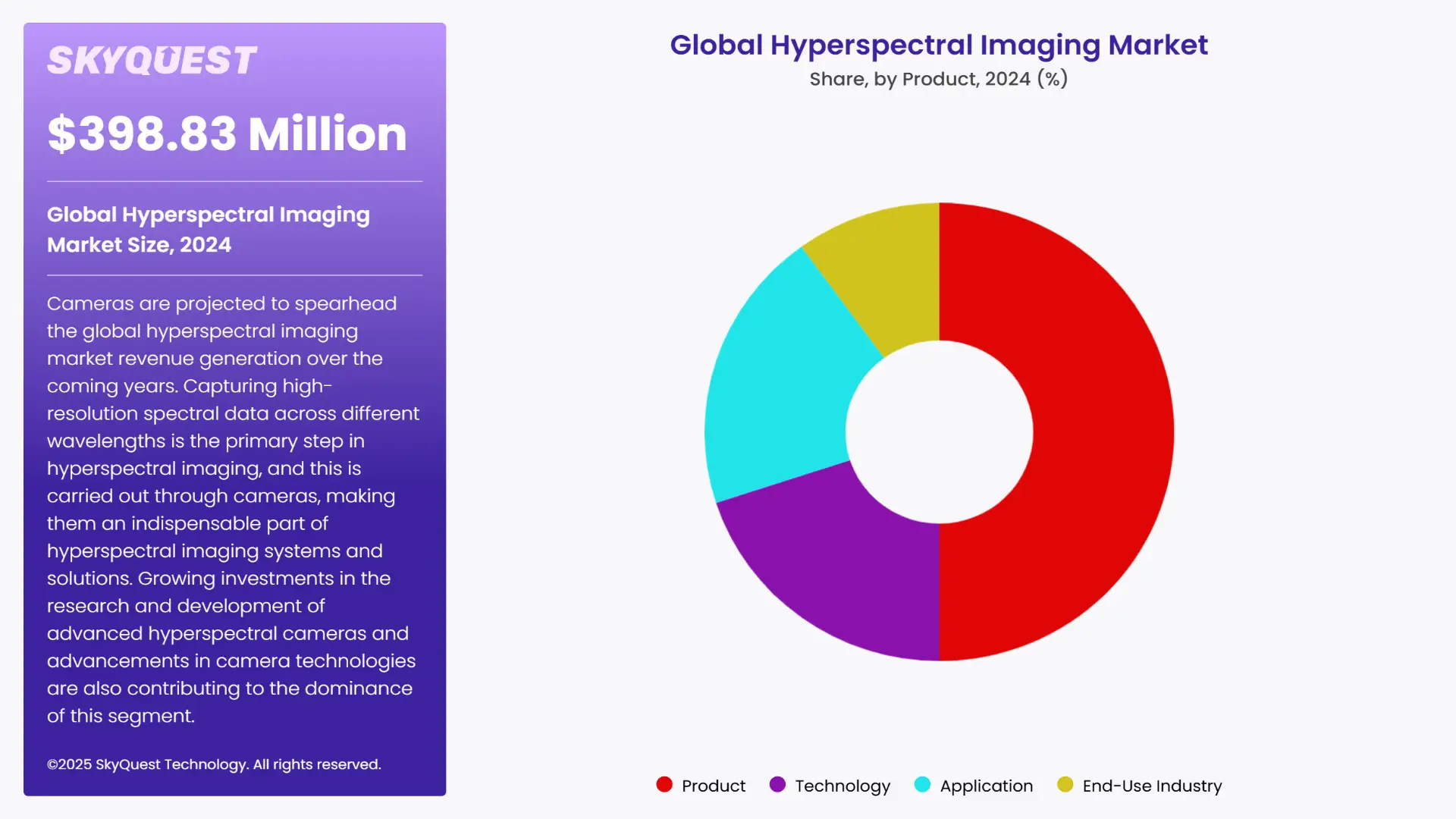Select the SkyQuest logo
The image size is (1456, 819).
click(x=152, y=59)
